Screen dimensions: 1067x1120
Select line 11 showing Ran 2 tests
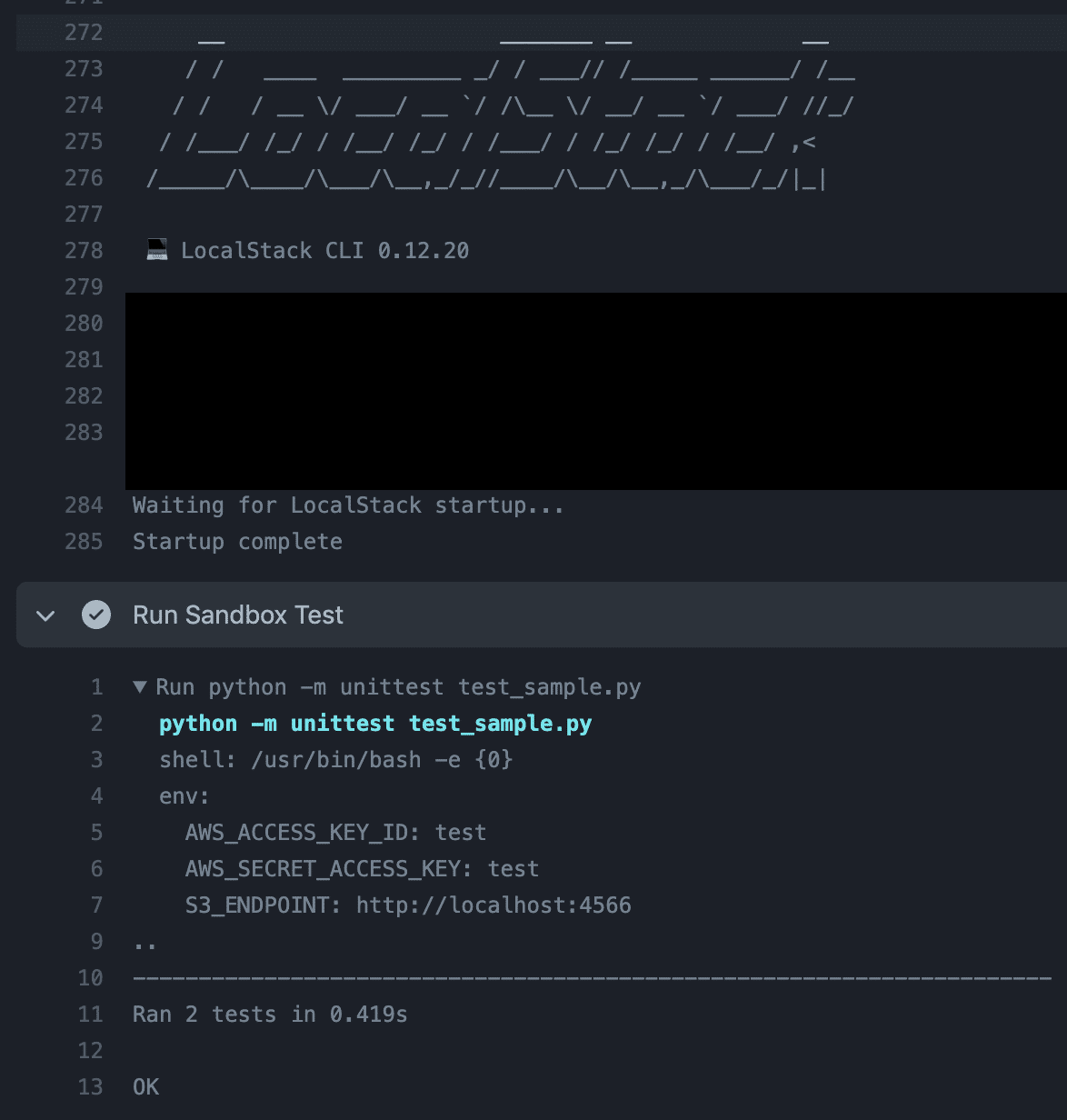pyautogui.click(x=269, y=1014)
